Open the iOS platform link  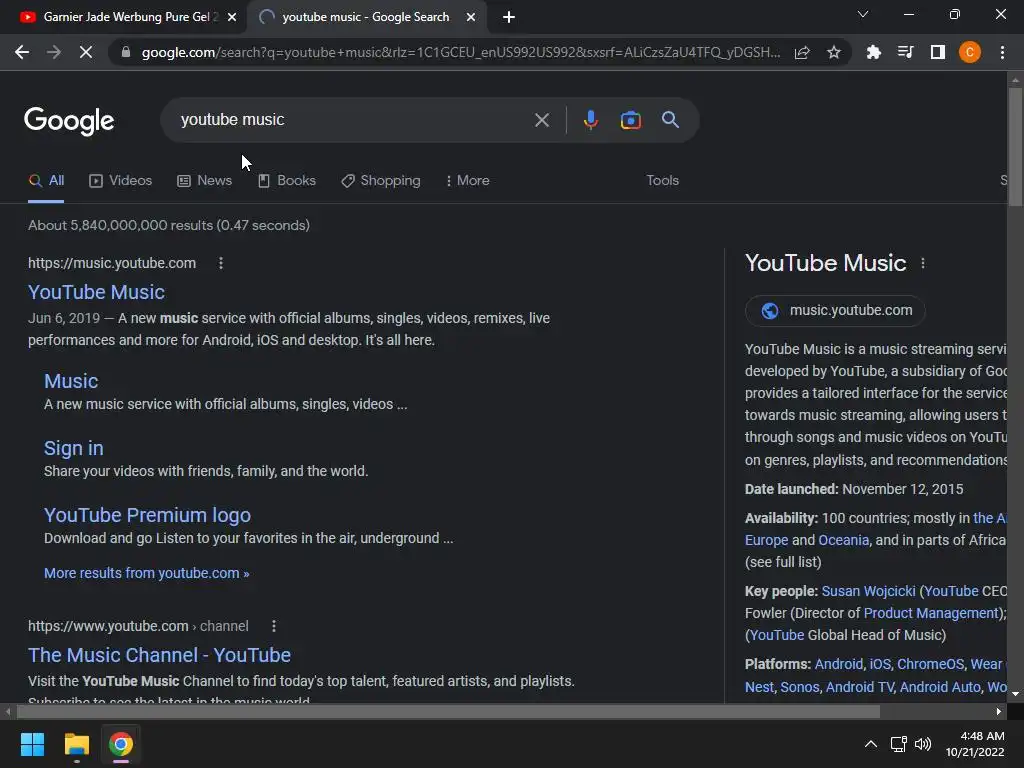pyautogui.click(x=880, y=664)
